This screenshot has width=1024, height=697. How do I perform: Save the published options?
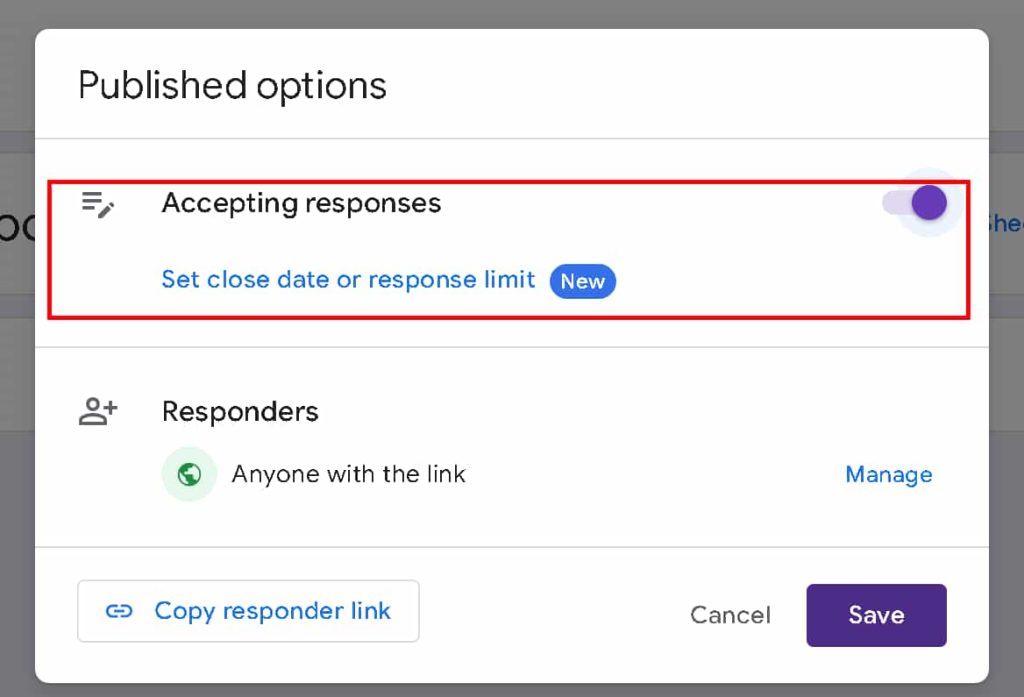[x=876, y=615]
